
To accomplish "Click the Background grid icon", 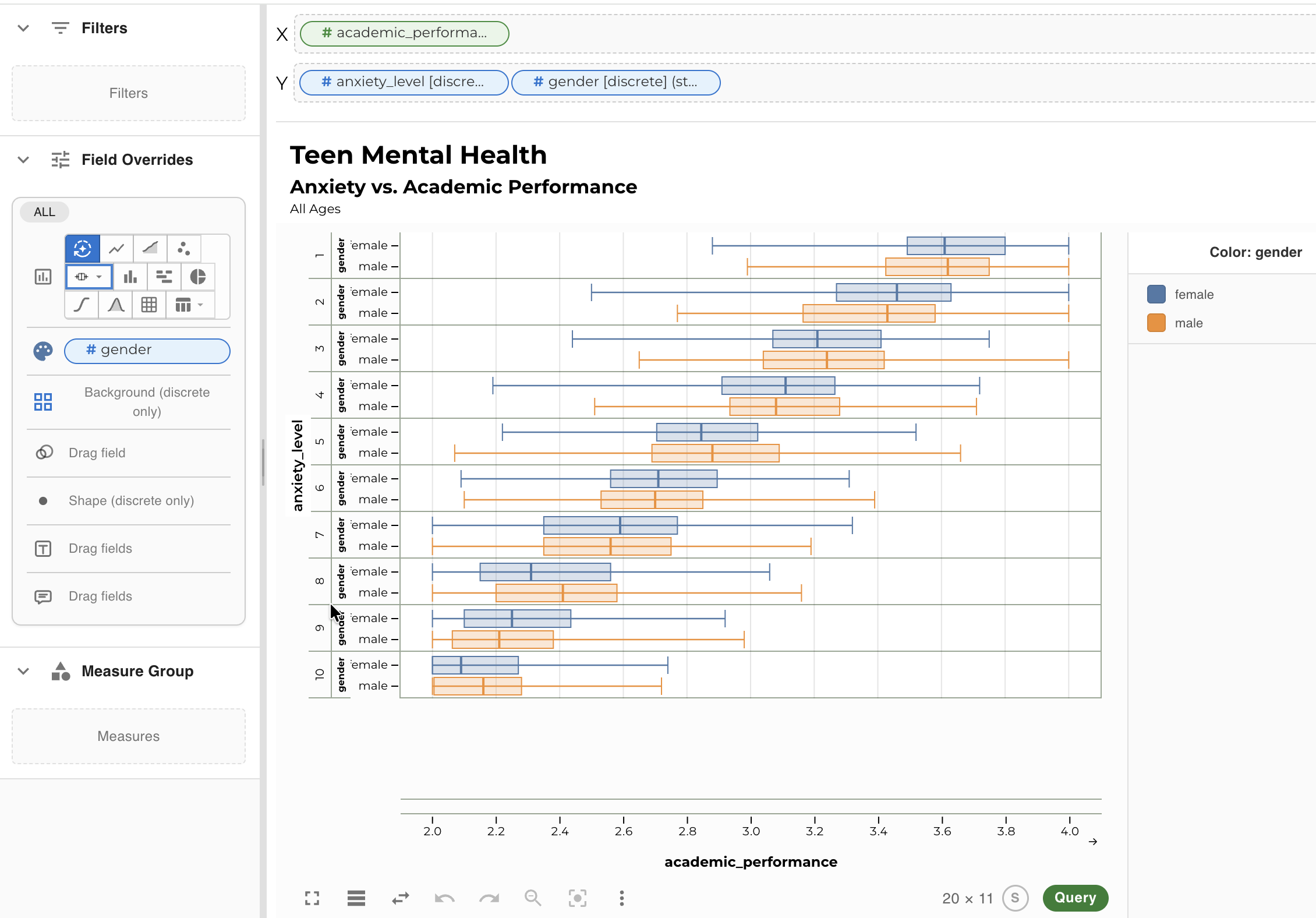I will pyautogui.click(x=43, y=402).
